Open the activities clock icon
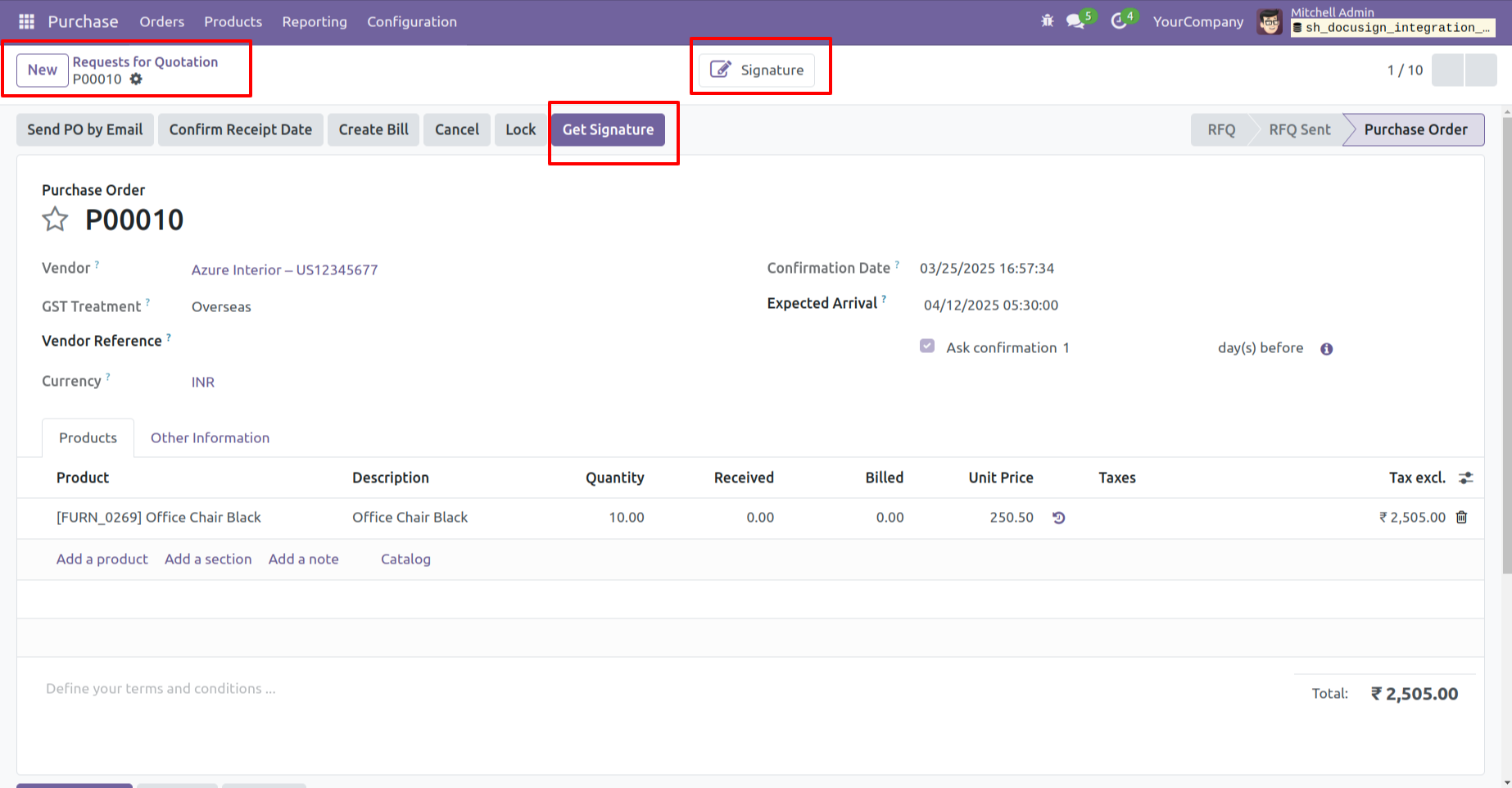 1119,21
